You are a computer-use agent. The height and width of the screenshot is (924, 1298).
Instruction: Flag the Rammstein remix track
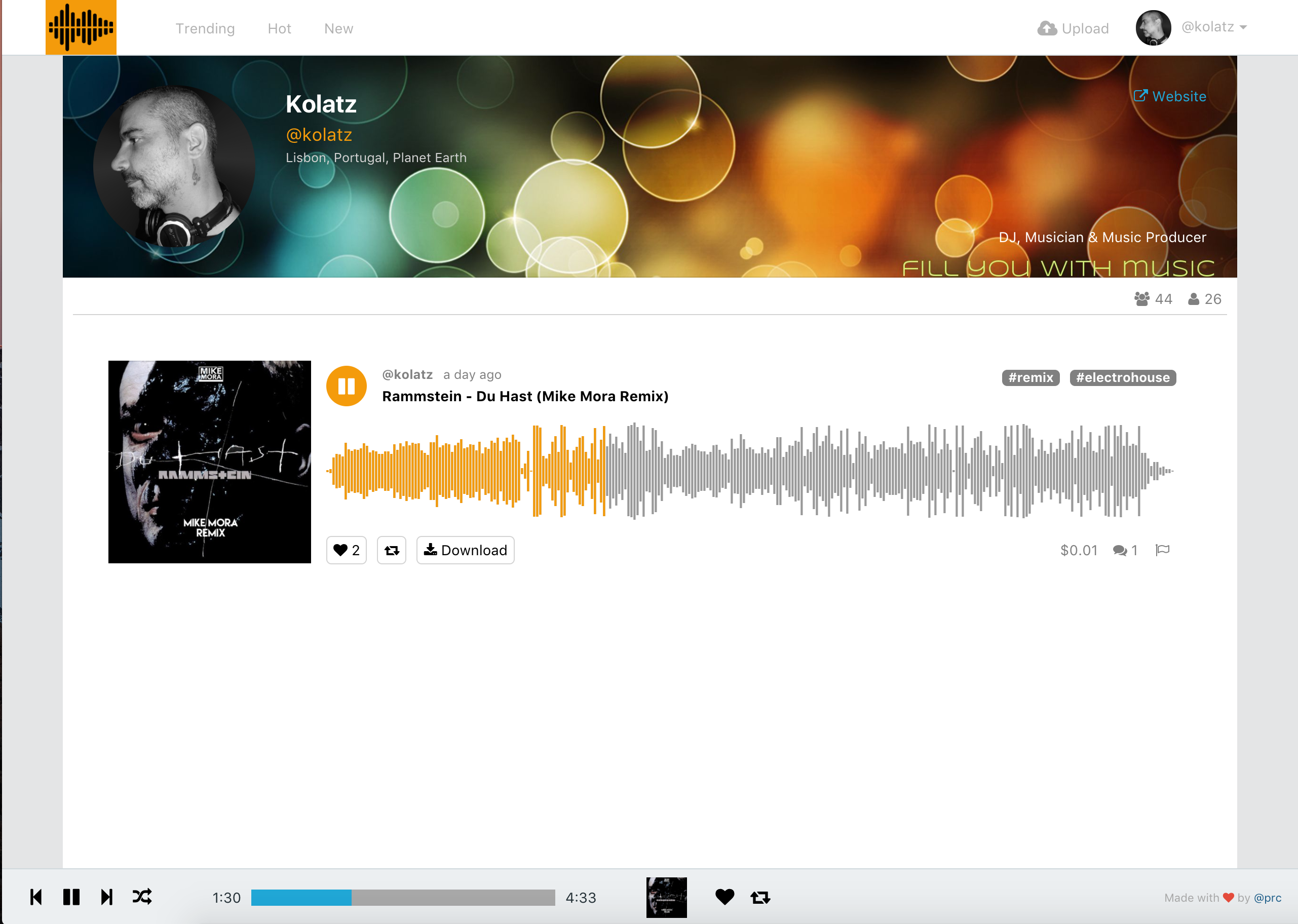point(1163,550)
